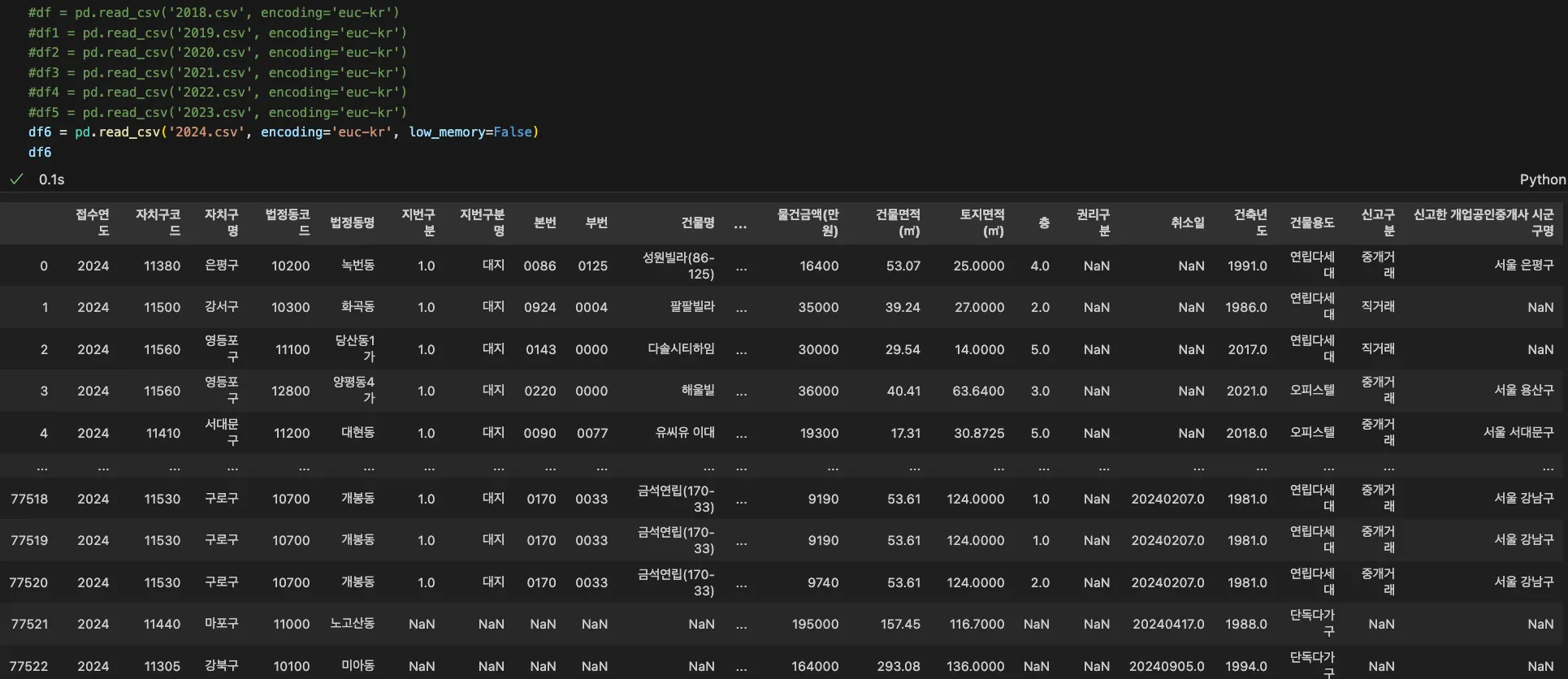Image resolution: width=1568 pixels, height=679 pixels.
Task: Click the 은평구 district cell
Action: (221, 265)
